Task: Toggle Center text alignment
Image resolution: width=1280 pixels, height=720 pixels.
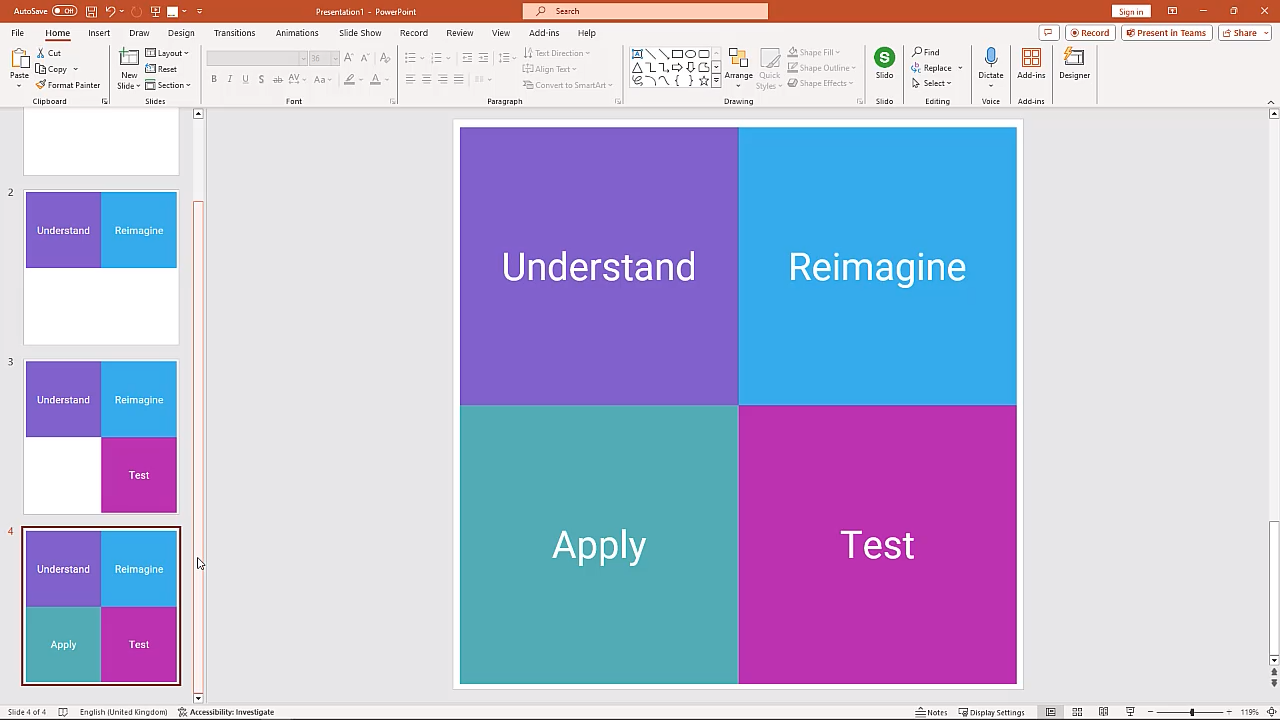Action: pos(426,79)
